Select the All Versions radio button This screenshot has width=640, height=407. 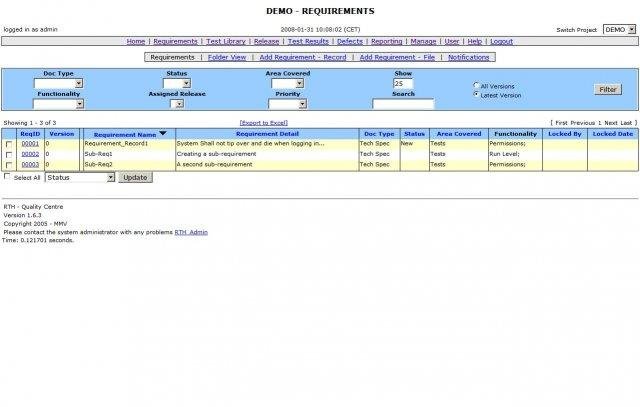click(x=476, y=86)
